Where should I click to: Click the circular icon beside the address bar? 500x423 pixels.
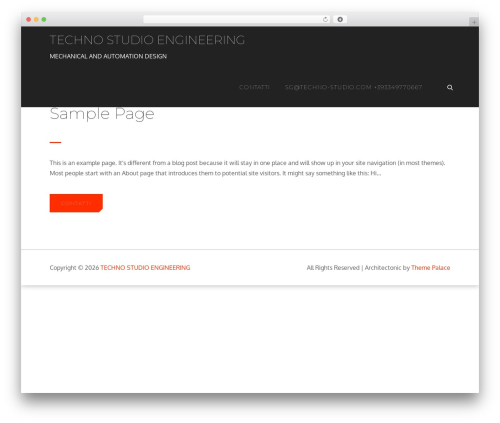click(x=340, y=19)
